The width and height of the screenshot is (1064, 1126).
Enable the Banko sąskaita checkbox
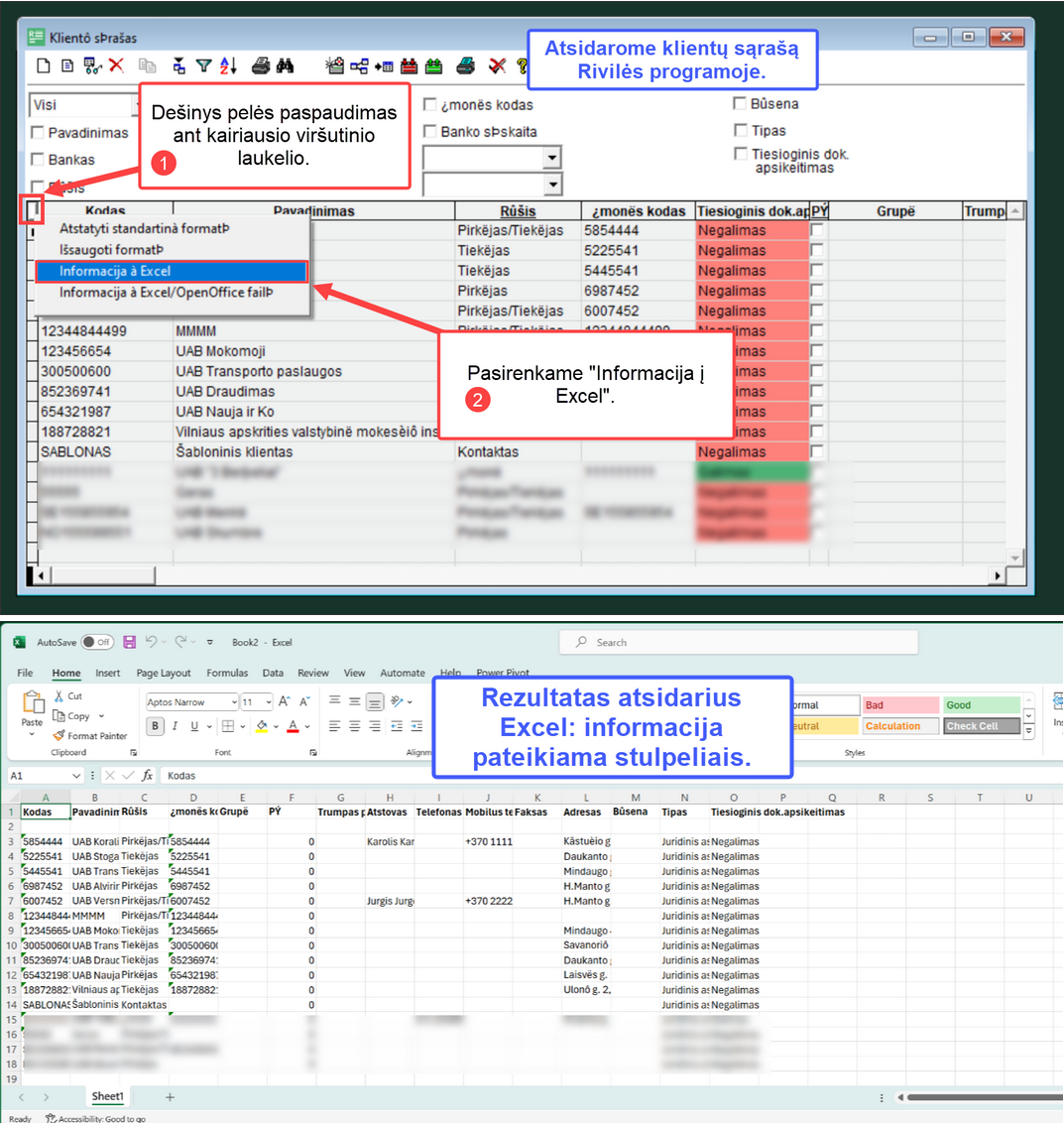430,131
